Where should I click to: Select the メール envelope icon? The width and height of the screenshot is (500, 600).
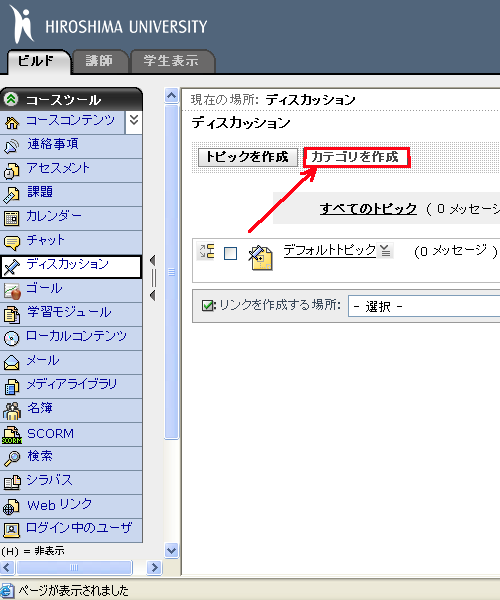tap(11, 362)
